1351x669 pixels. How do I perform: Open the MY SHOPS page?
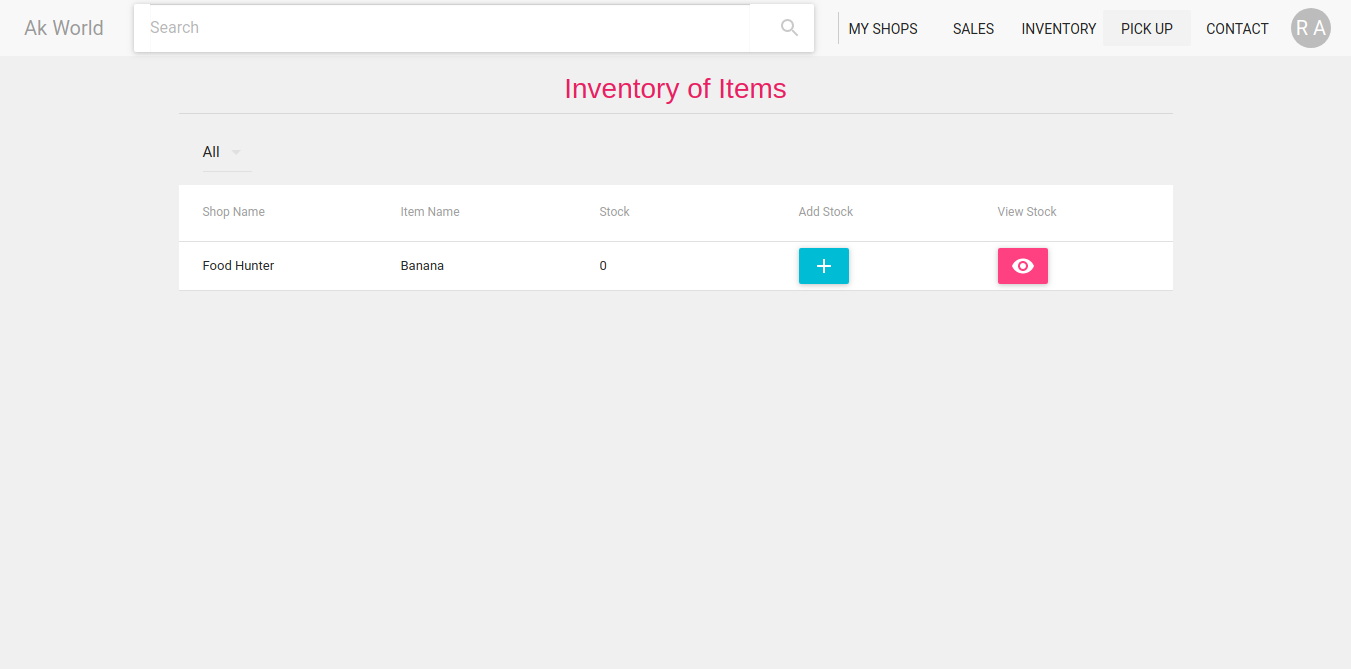883,29
